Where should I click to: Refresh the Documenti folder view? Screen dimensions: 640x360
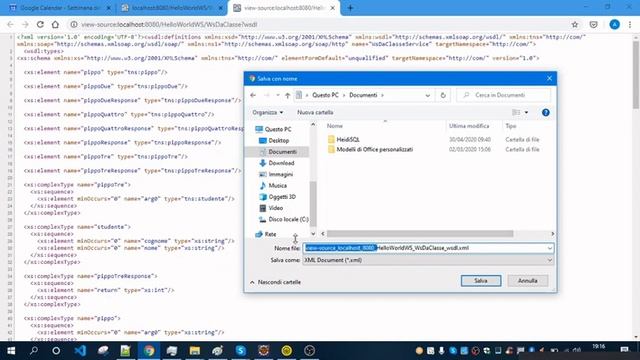click(x=443, y=95)
